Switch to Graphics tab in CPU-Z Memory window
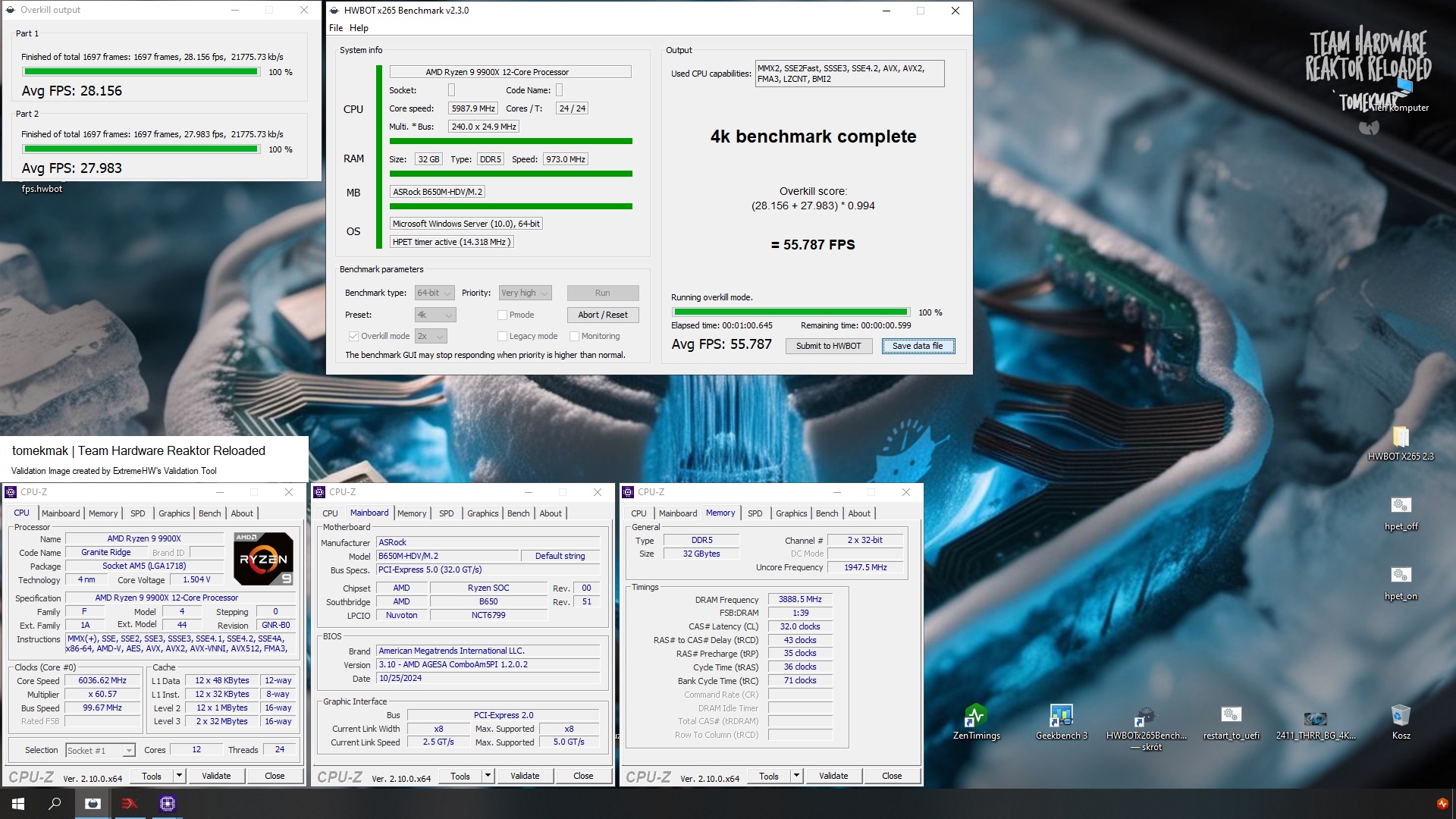Image resolution: width=1456 pixels, height=819 pixels. (x=791, y=513)
